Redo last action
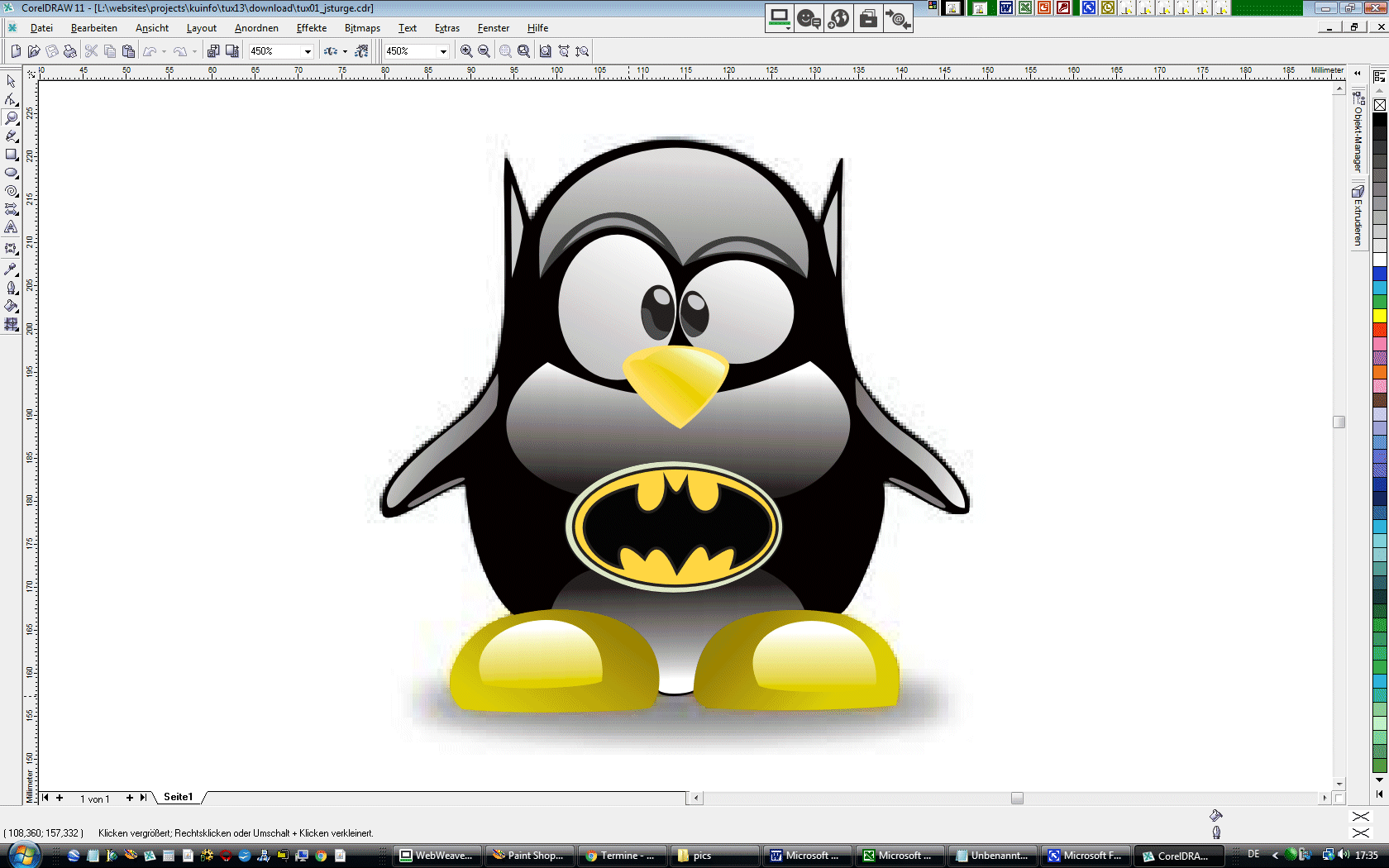Screen dimensions: 1389x868 click(x=180, y=51)
